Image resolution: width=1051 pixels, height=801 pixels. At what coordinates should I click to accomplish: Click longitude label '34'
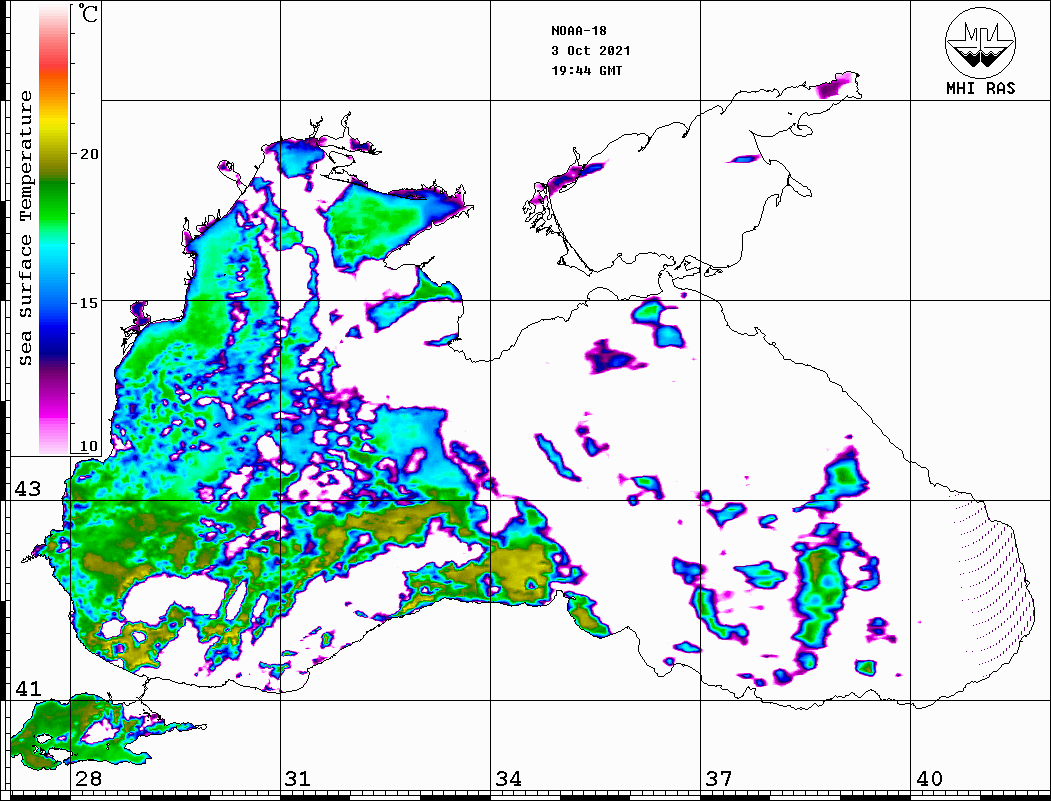[x=509, y=779]
